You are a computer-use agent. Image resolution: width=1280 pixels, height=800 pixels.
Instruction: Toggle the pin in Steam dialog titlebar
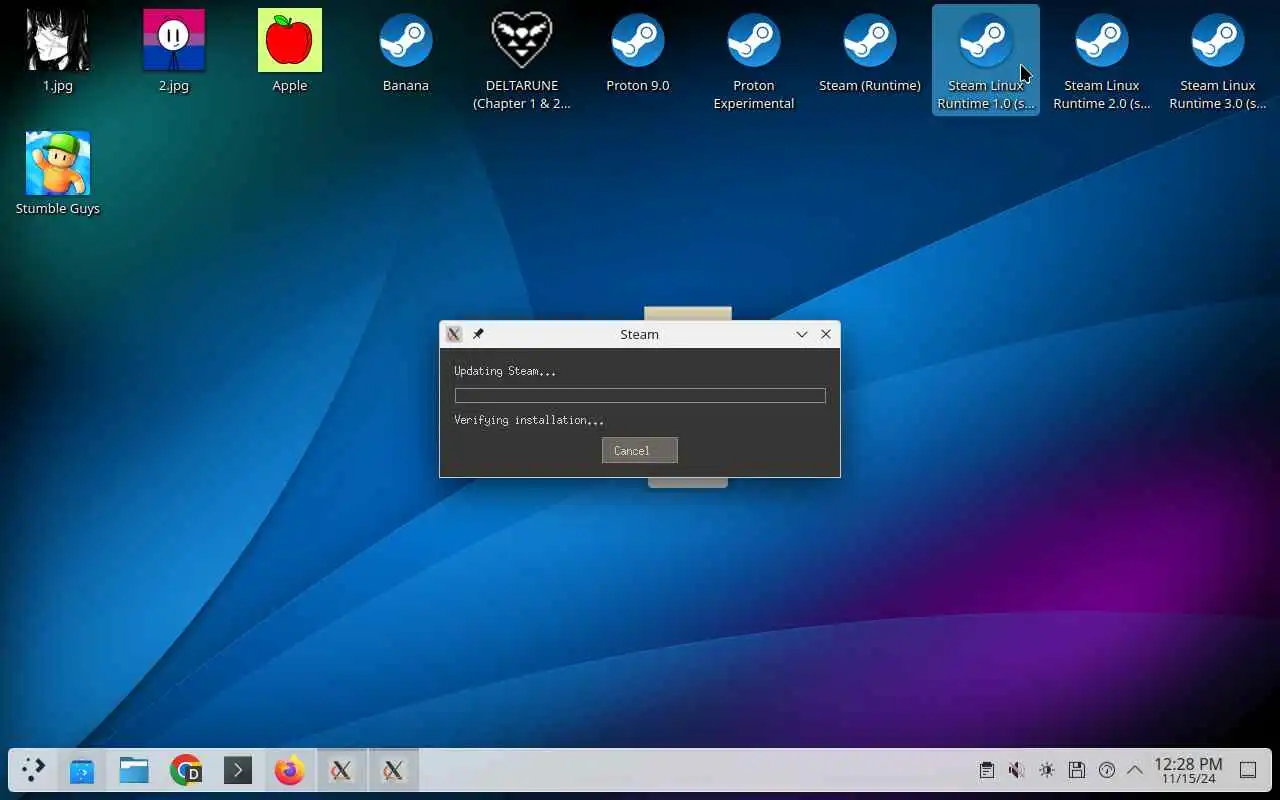478,334
